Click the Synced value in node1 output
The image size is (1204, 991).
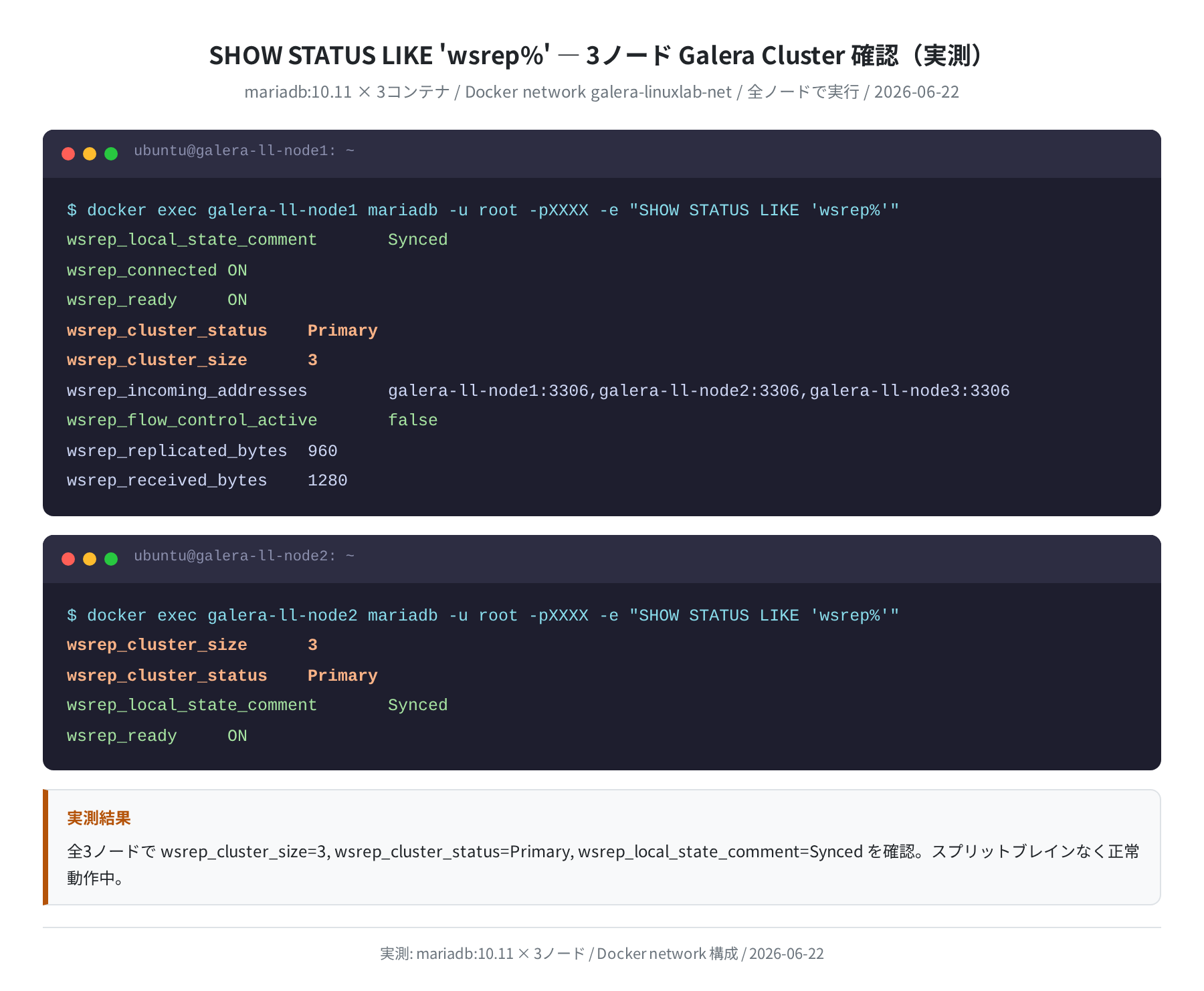pos(418,240)
